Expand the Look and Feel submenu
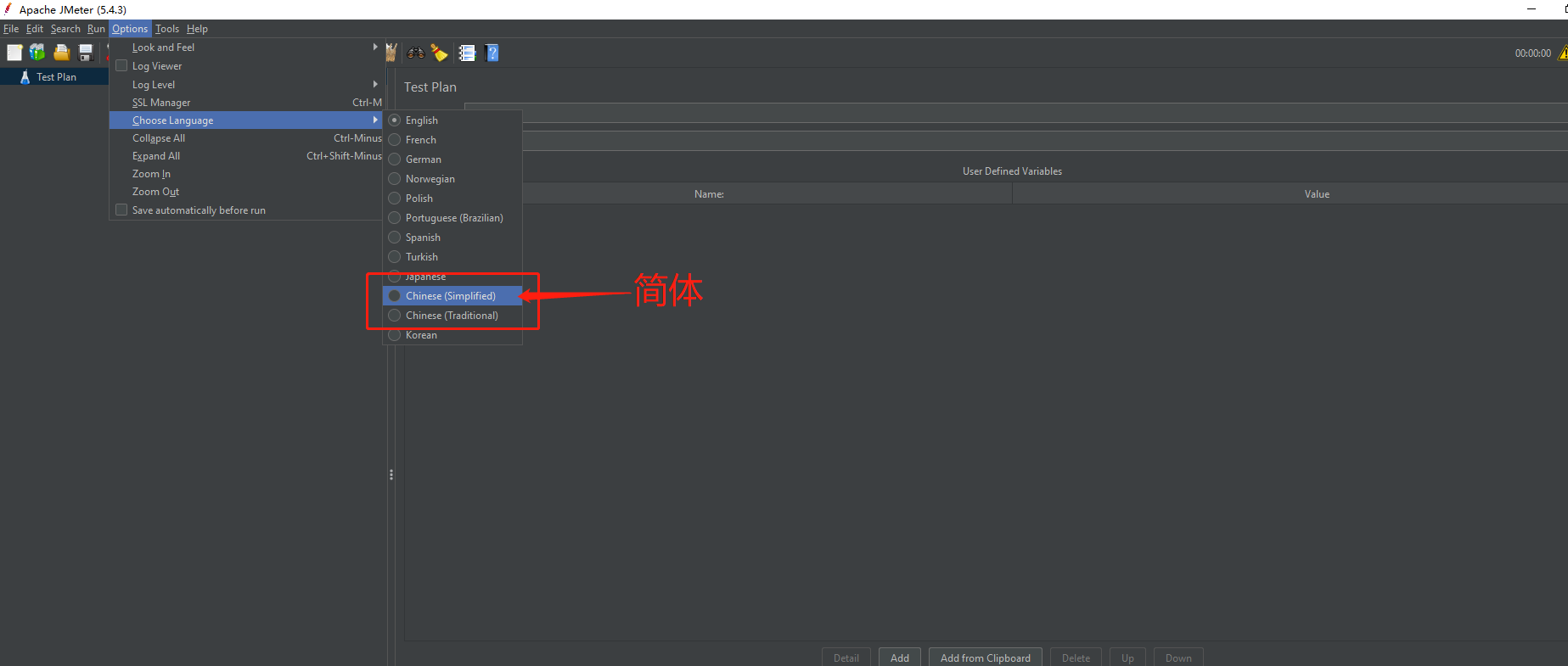The width and height of the screenshot is (1568, 666). click(245, 48)
